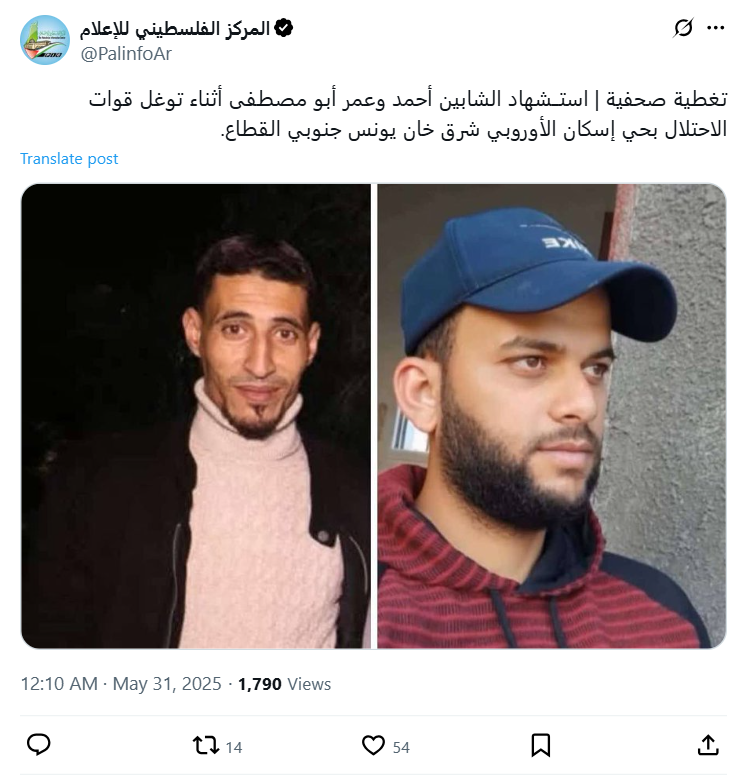Click Translate post link
The width and height of the screenshot is (747, 775).
69,159
